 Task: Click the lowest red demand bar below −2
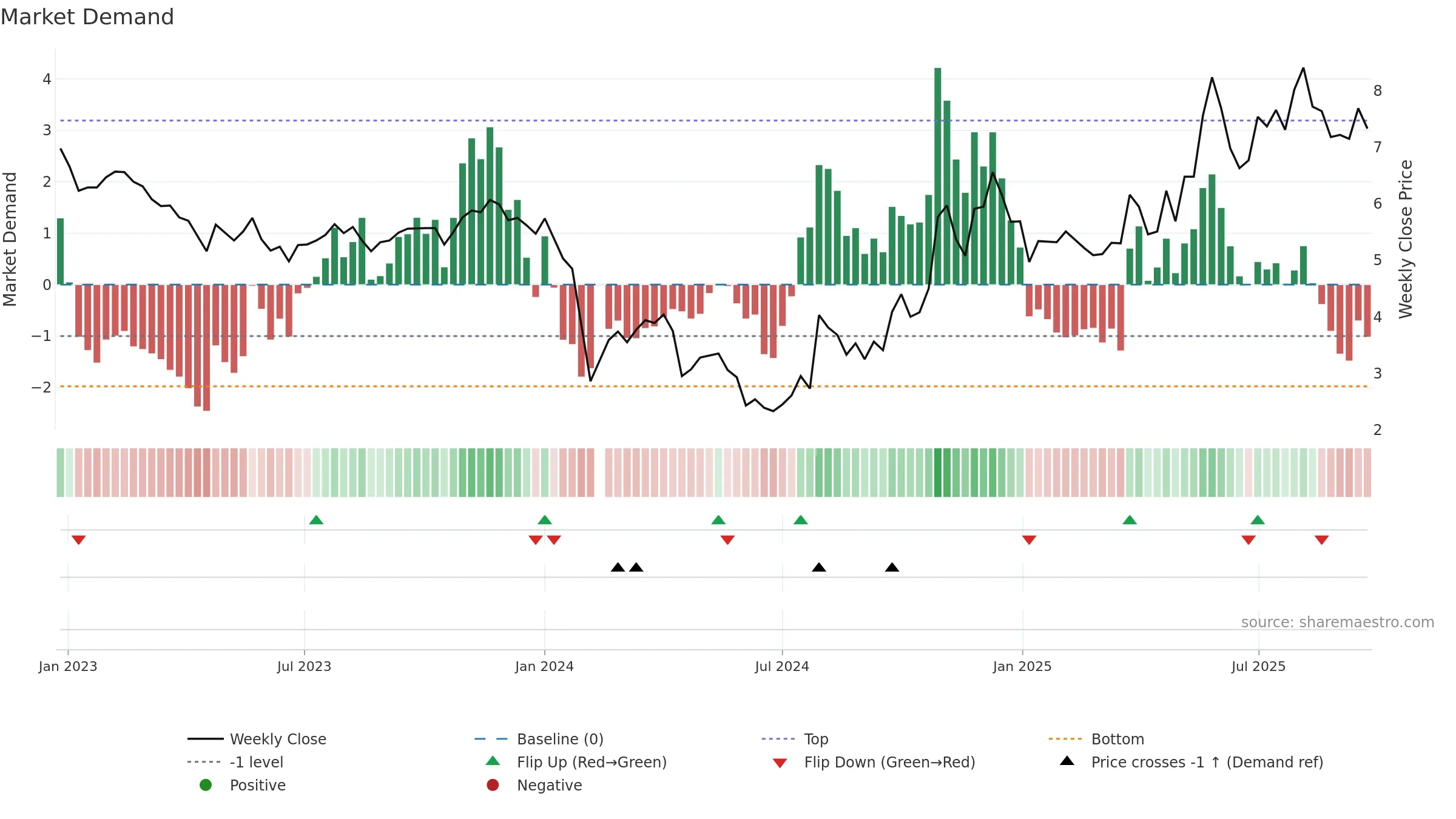(206, 348)
